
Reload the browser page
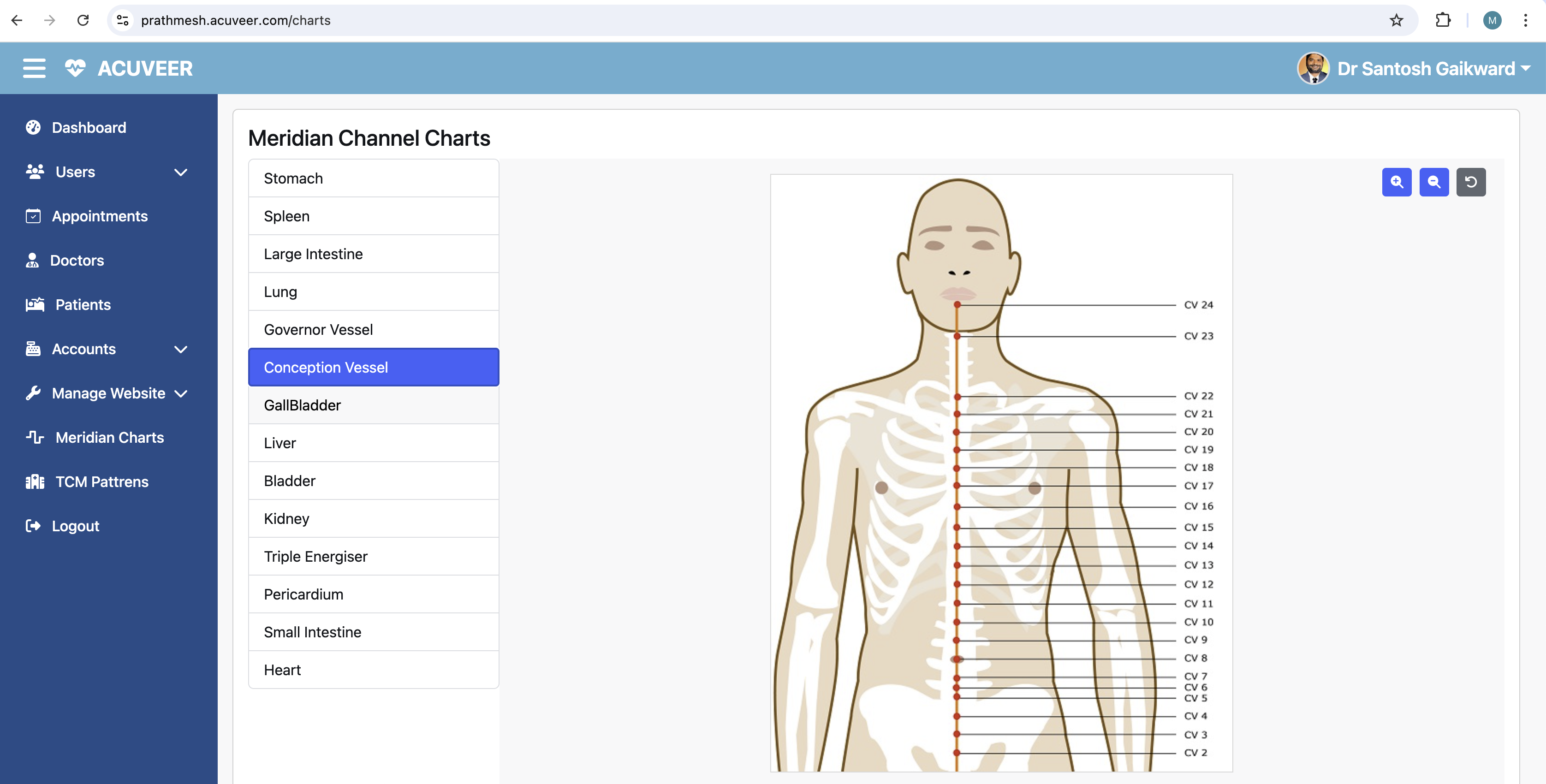(83, 20)
